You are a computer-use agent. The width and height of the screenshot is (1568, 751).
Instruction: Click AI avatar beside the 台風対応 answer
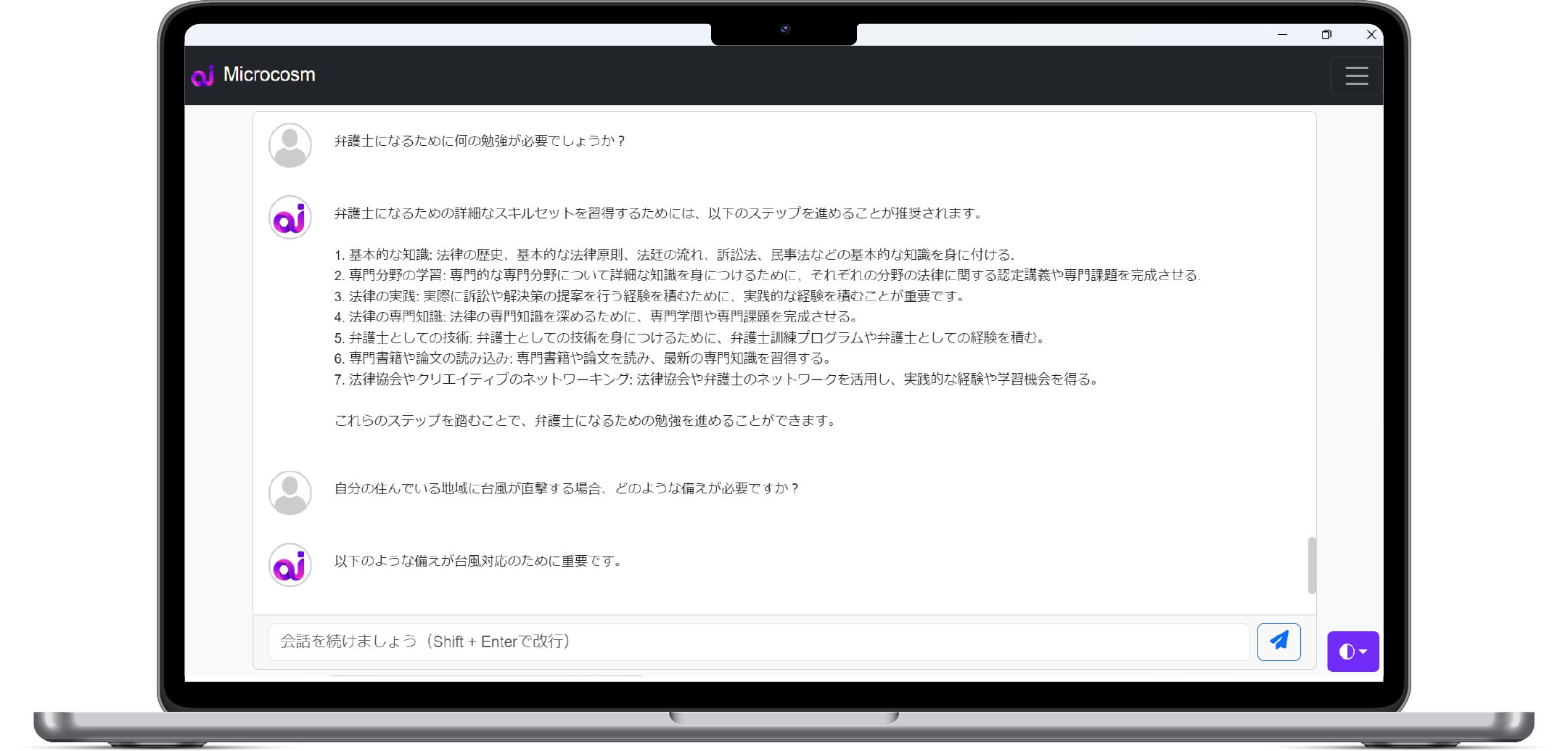click(290, 565)
